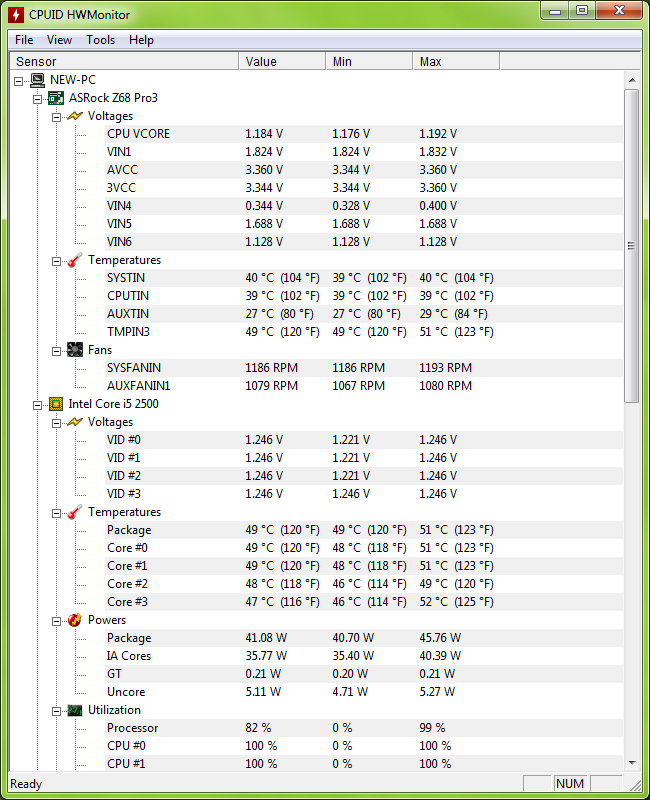Select the Processor utilization row
Image resolution: width=650 pixels, height=800 pixels.
[x=364, y=728]
